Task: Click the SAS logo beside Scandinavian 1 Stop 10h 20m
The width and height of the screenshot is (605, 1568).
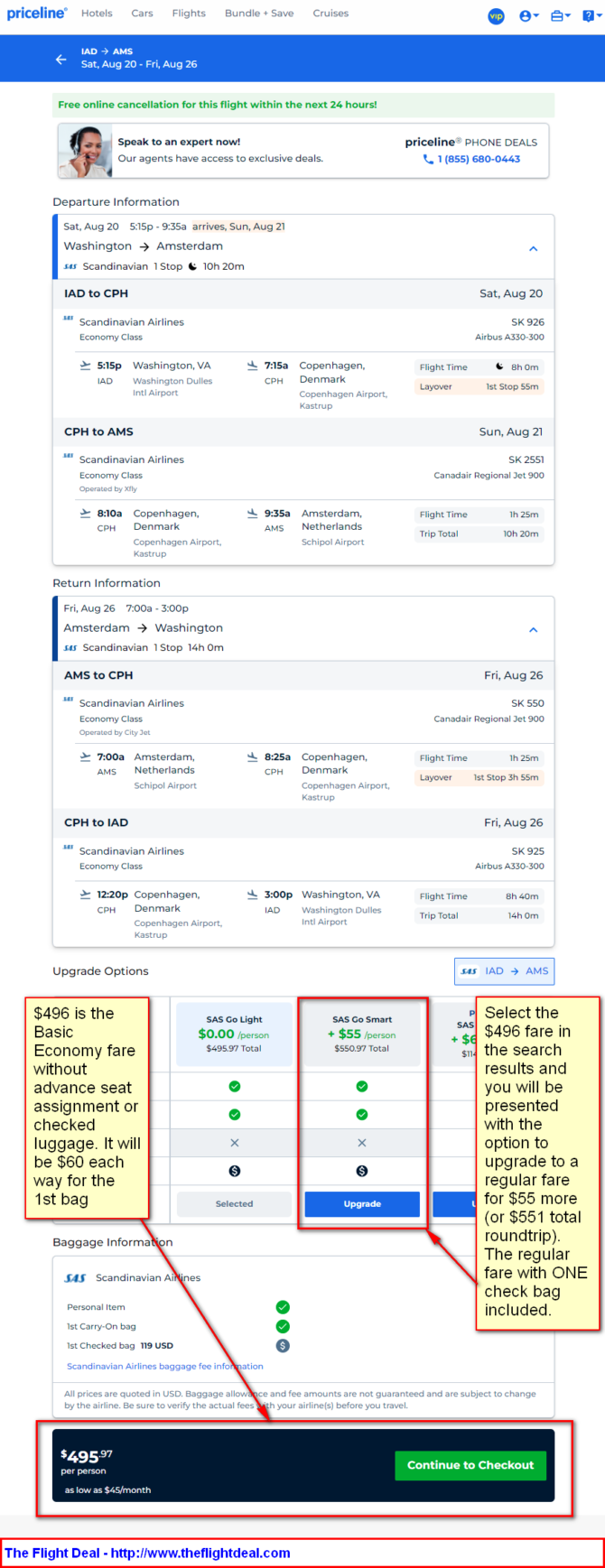Action: pyautogui.click(x=70, y=266)
